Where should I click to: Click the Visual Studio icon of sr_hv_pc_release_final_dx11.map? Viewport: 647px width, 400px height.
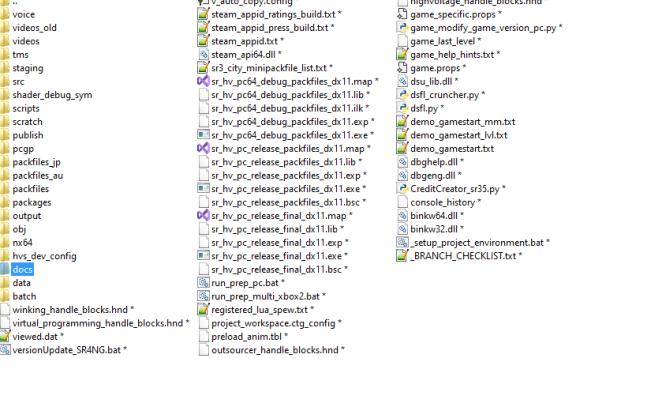click(203, 215)
